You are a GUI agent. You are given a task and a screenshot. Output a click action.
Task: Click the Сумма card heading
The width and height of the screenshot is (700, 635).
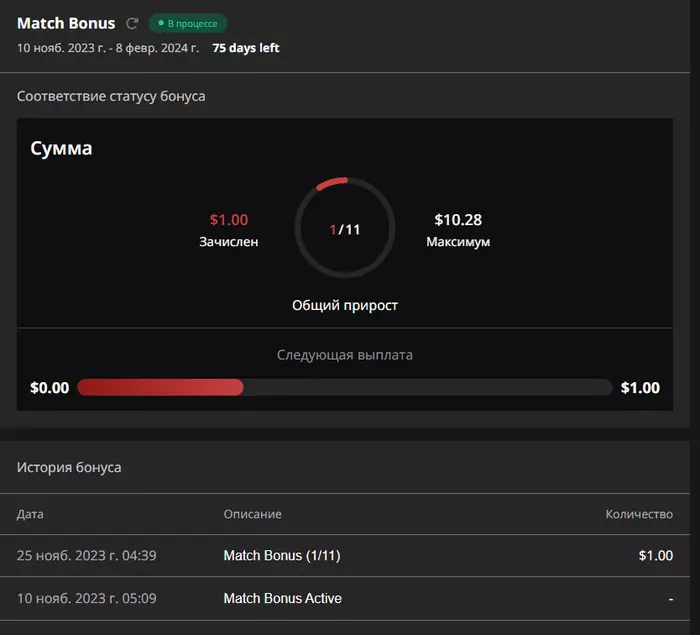click(x=62, y=149)
